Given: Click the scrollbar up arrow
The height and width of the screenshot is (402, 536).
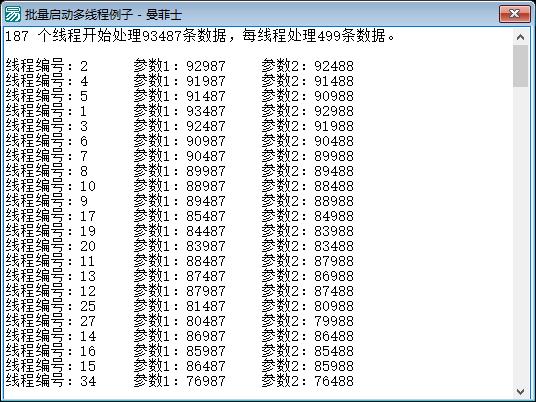Looking at the screenshot, I should point(520,37).
